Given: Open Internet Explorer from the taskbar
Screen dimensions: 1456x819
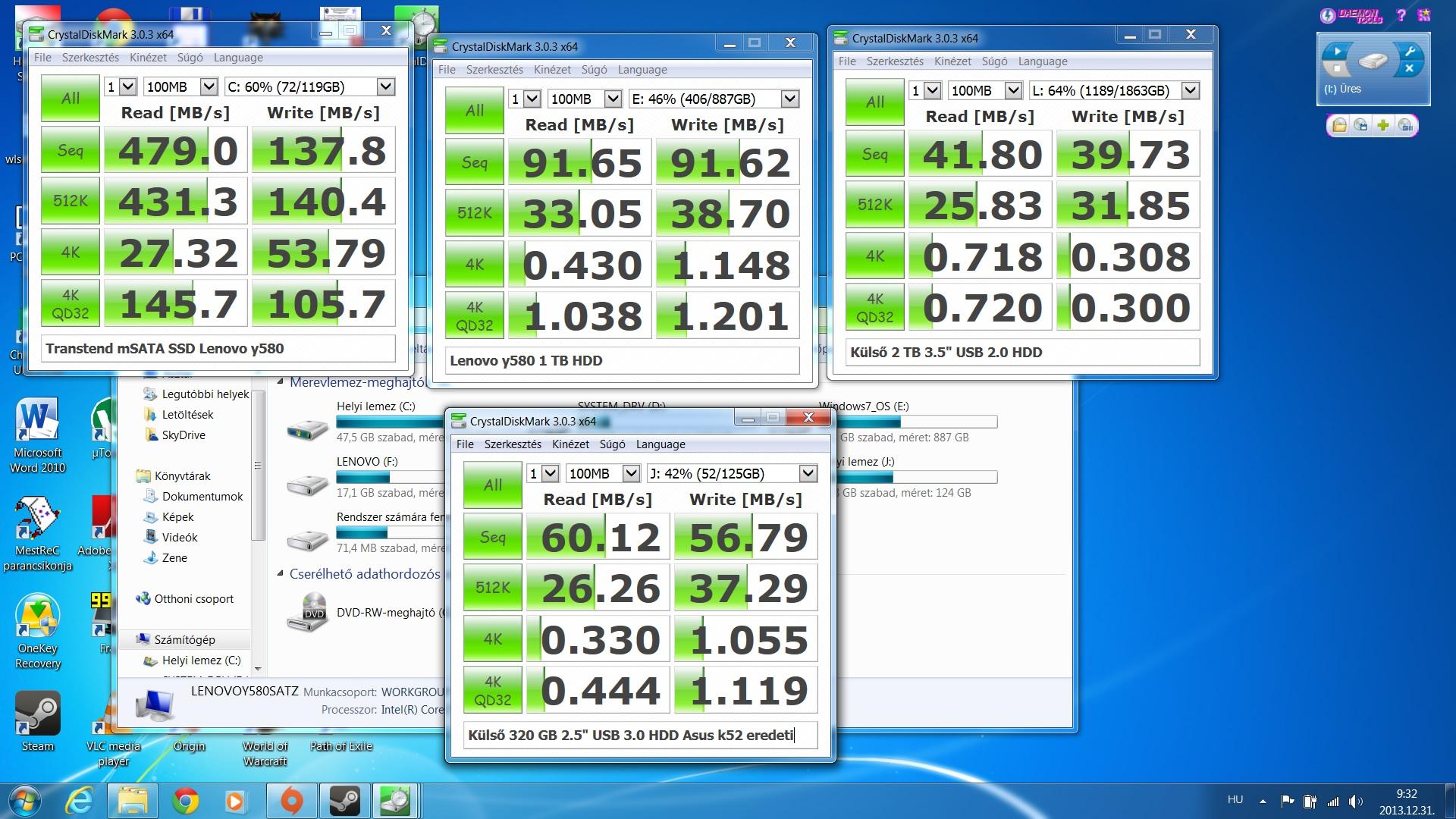Looking at the screenshot, I should pos(79,801).
